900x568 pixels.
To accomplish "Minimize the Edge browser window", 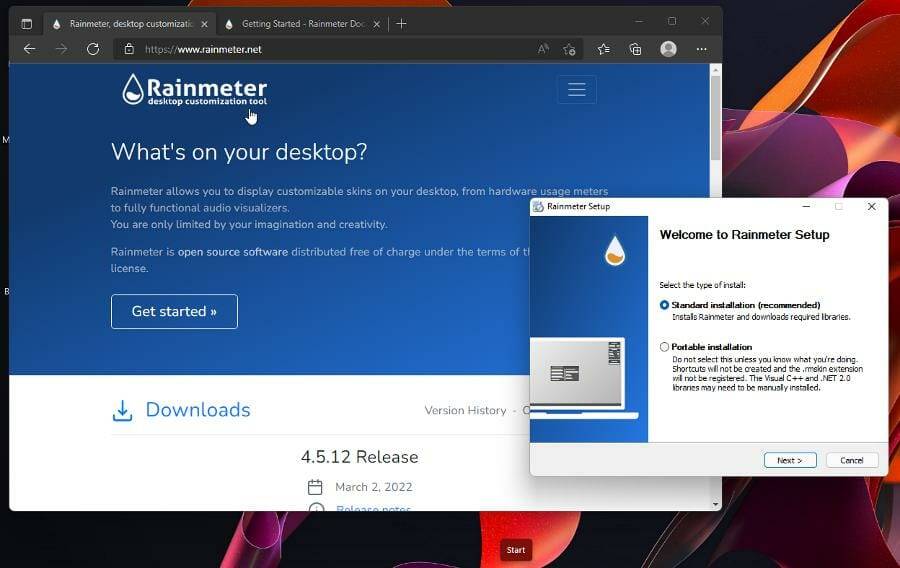I will point(639,21).
